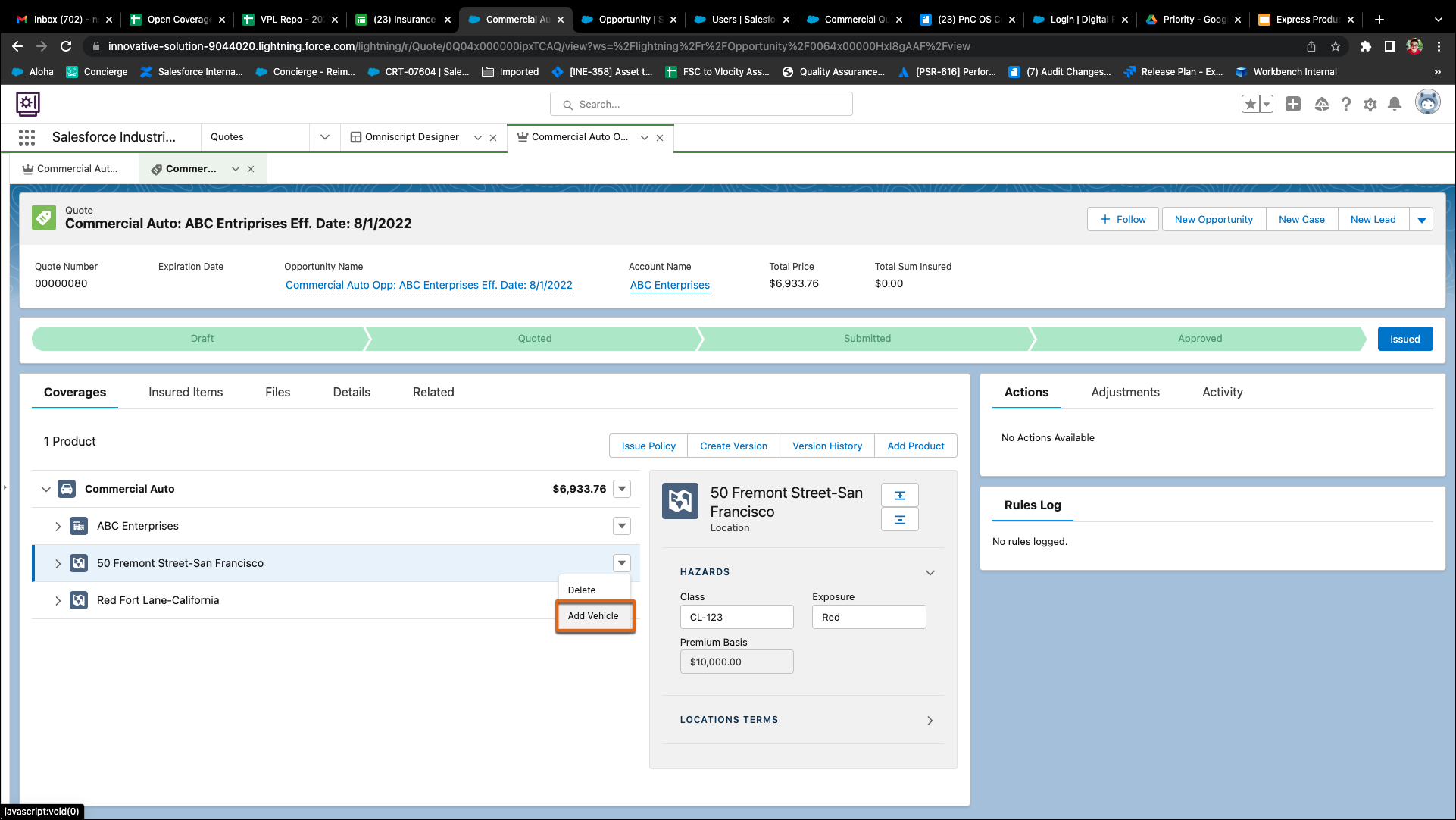Select the Submitted stage in the path
This screenshot has width=1456, height=820.
coord(867,339)
